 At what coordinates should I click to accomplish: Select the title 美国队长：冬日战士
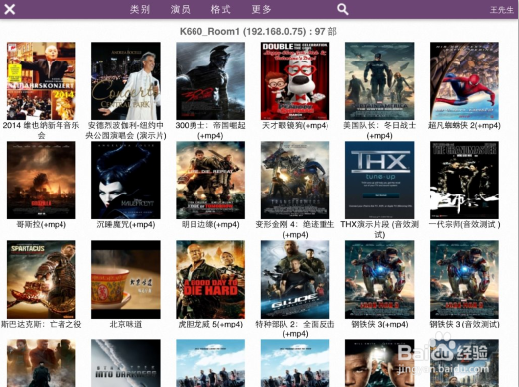380,125
